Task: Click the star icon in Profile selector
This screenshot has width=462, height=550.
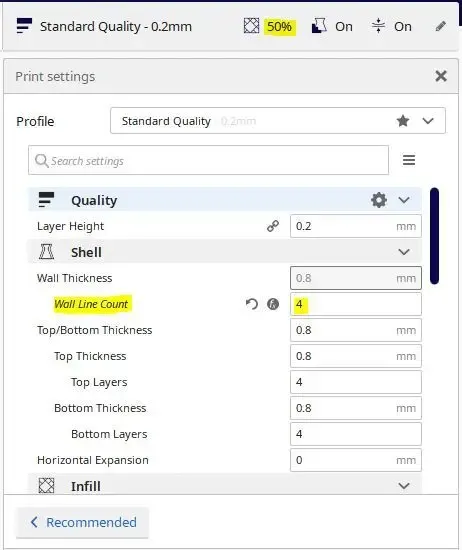Action: click(x=403, y=121)
